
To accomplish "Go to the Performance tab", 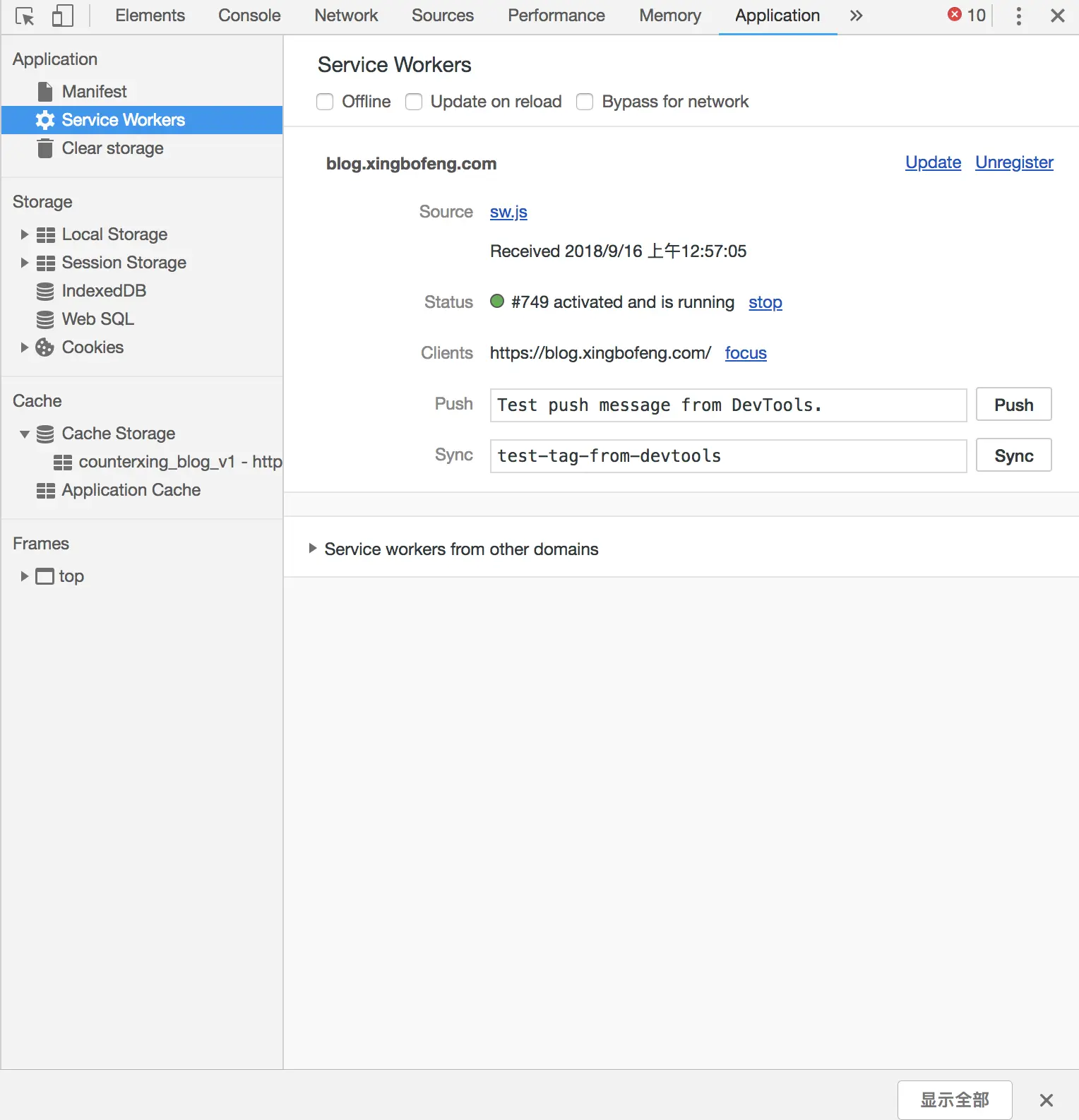I will click(x=556, y=16).
